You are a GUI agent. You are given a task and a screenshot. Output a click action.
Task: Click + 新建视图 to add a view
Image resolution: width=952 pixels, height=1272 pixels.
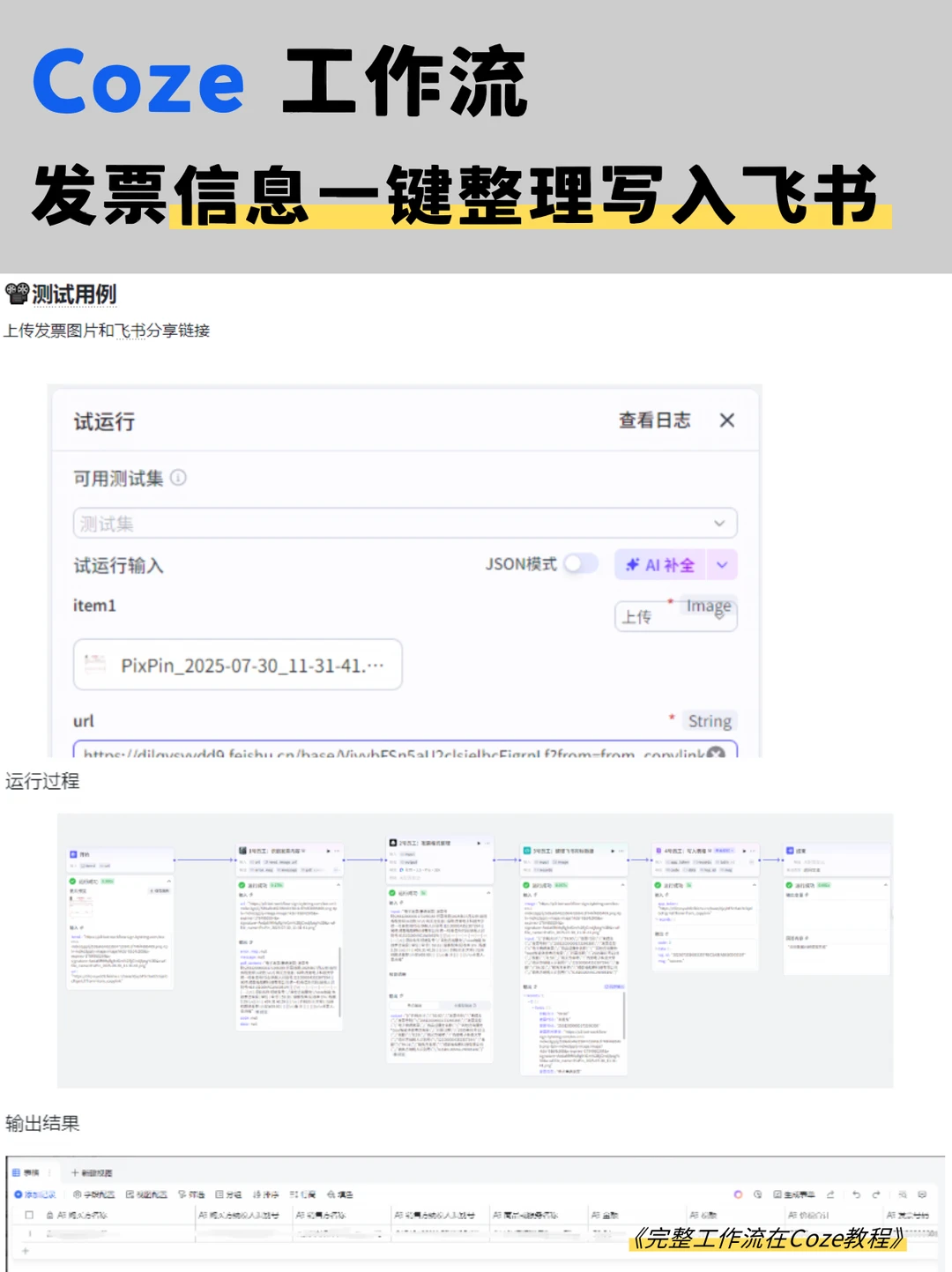tap(91, 1172)
